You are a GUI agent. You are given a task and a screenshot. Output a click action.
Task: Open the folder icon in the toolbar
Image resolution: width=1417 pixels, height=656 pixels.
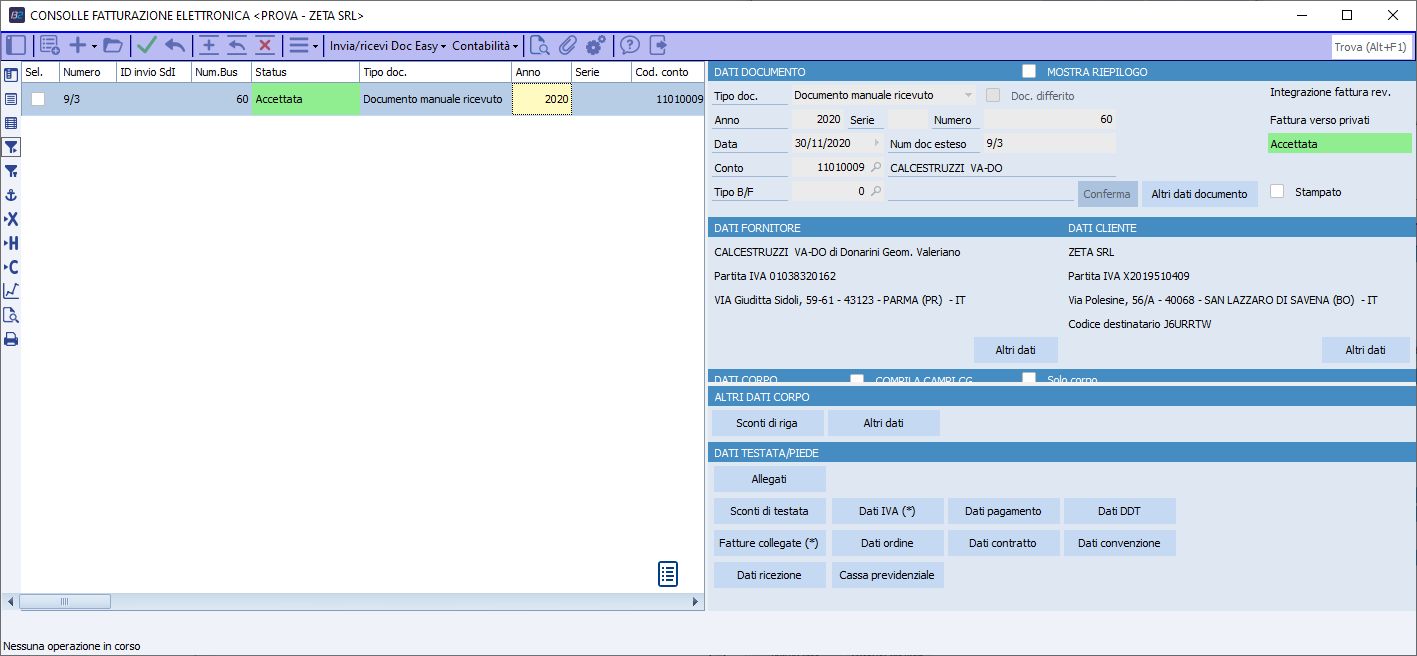pos(112,45)
